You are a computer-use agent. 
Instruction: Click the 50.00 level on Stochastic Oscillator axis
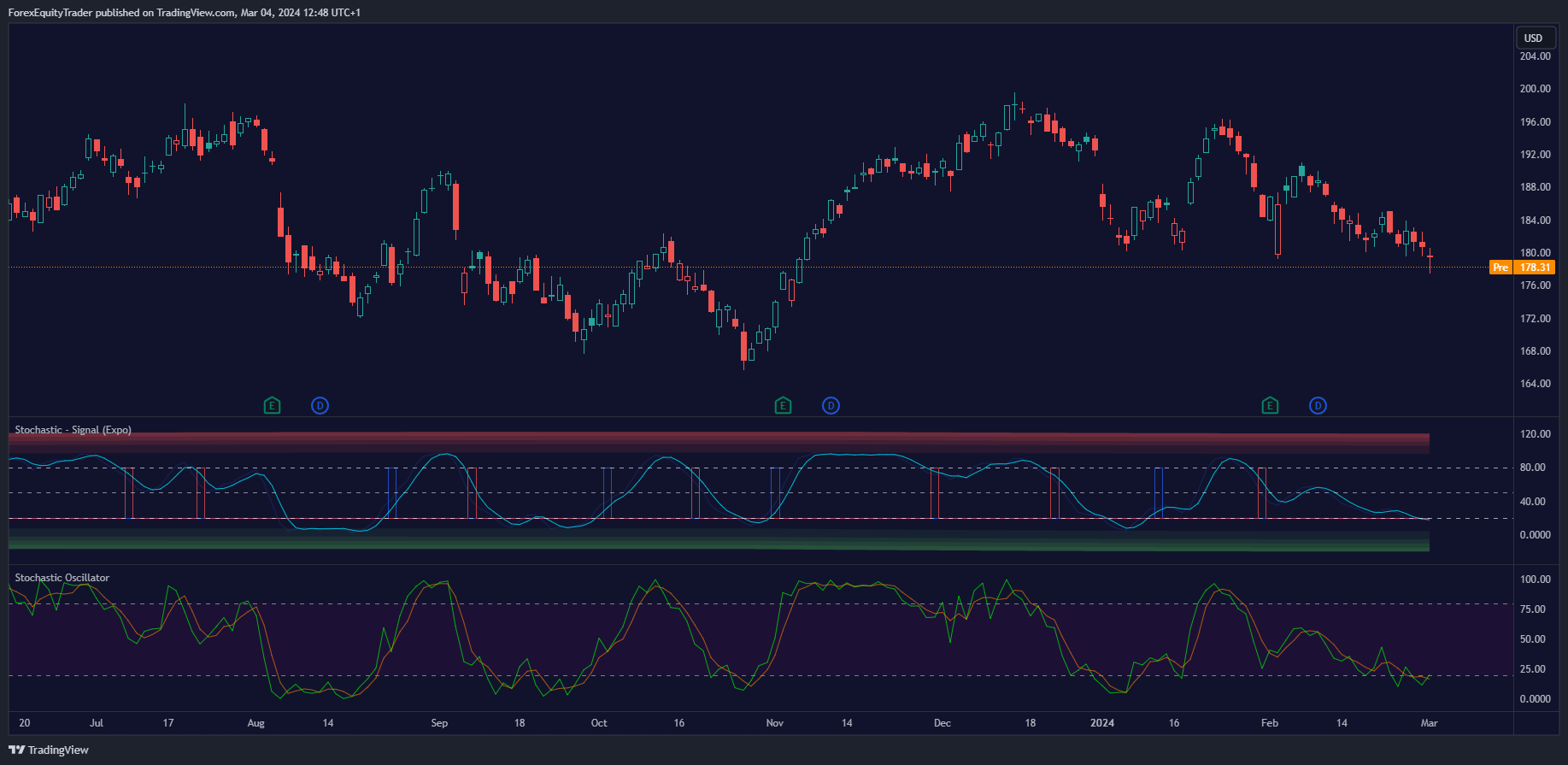tap(1532, 639)
